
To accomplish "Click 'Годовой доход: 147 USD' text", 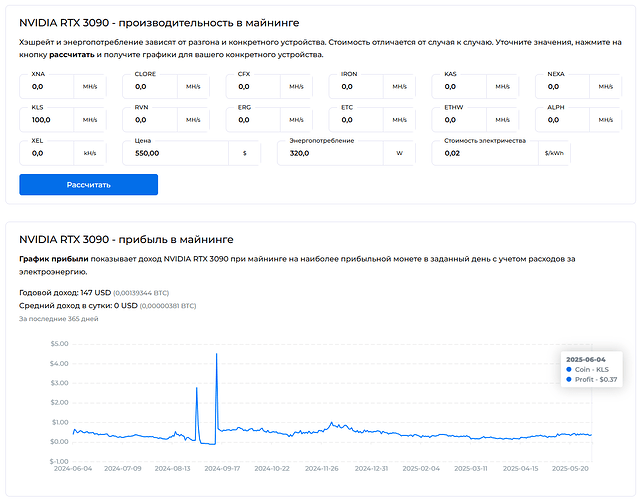I will pos(65,293).
